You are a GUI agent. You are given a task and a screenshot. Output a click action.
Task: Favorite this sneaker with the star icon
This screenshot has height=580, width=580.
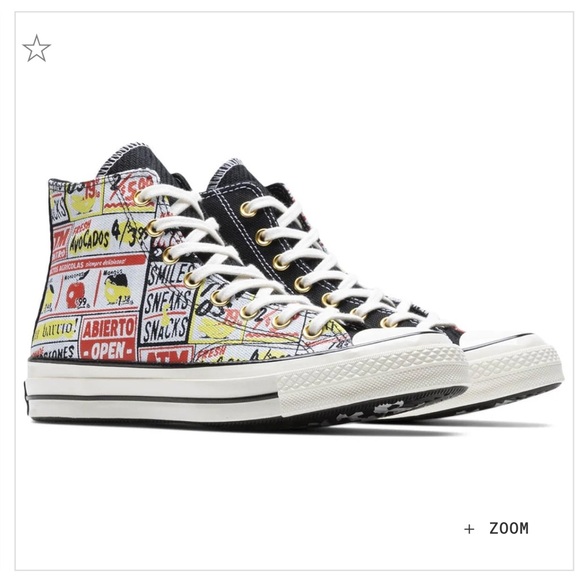click(x=36, y=48)
